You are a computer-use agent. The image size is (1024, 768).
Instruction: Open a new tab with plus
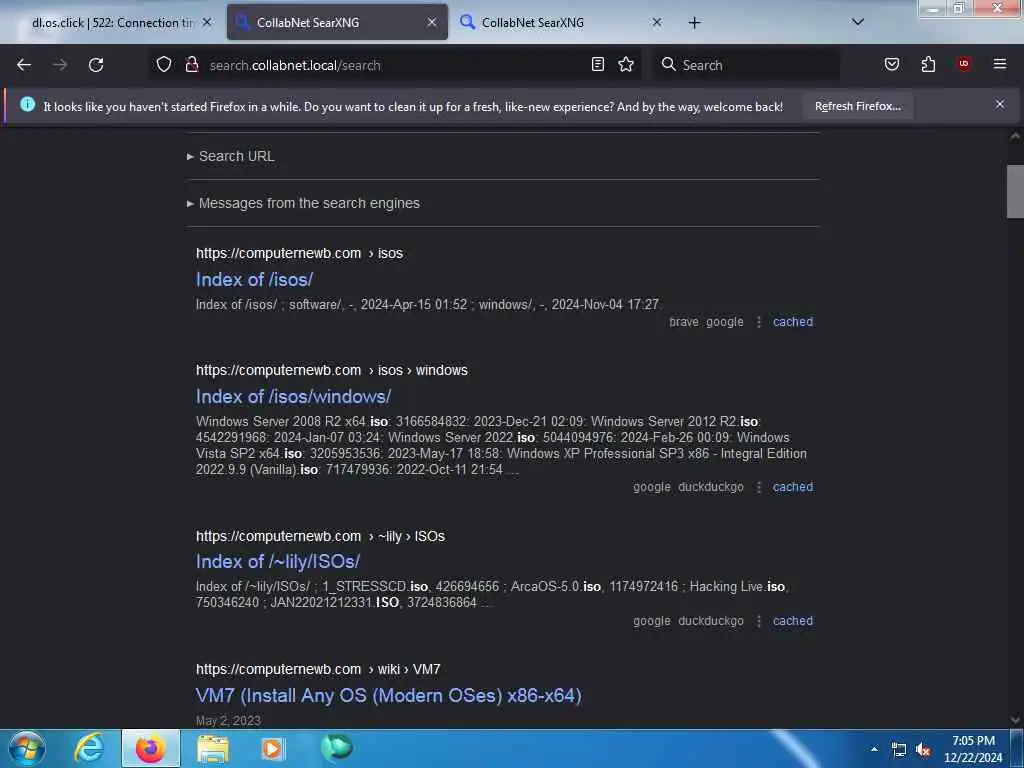(x=694, y=23)
